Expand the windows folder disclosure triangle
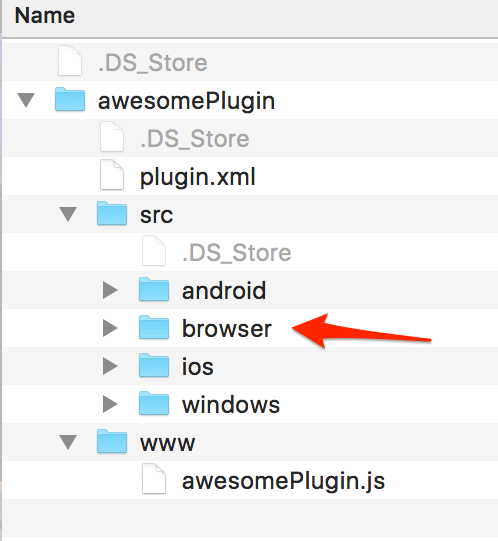The image size is (498, 541). (110, 404)
